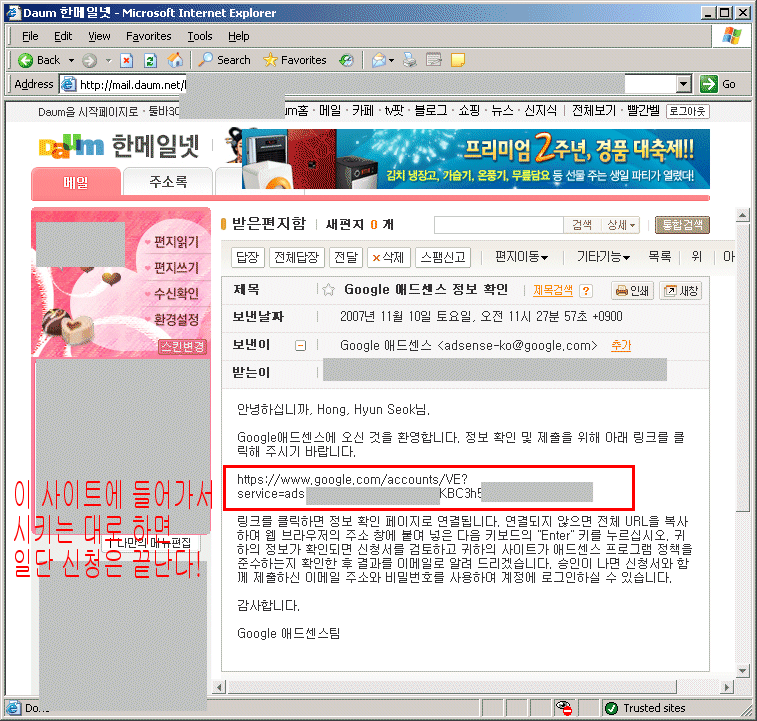Click the IE Forward arrow
This screenshot has height=721, width=757.
(x=89, y=60)
